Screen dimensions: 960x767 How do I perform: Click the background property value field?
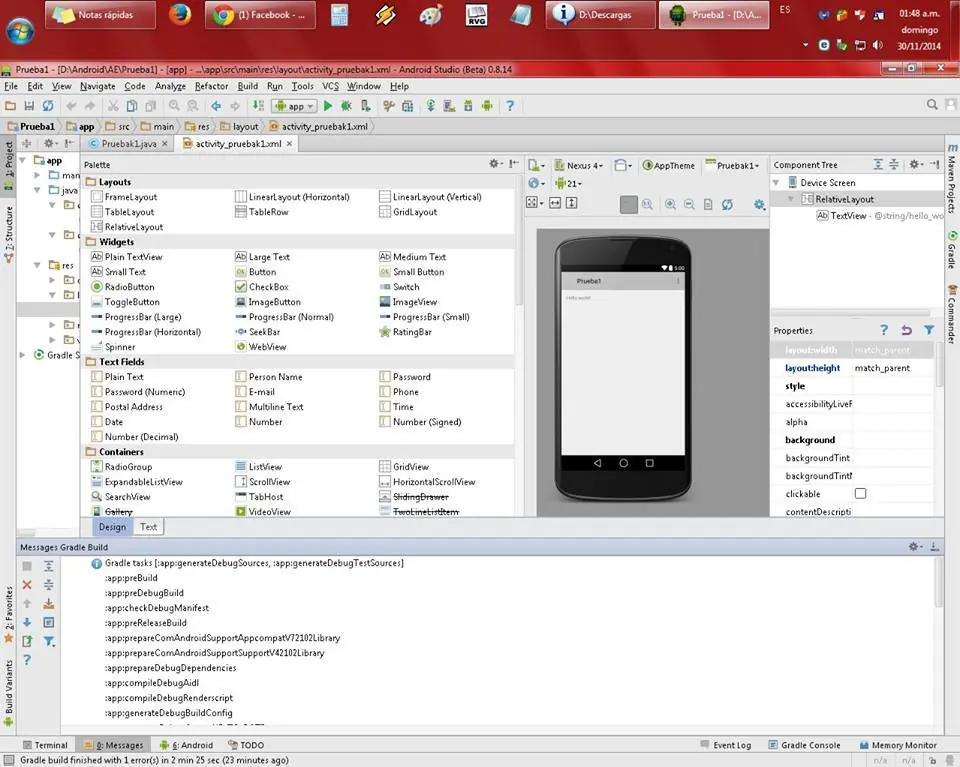(891, 440)
